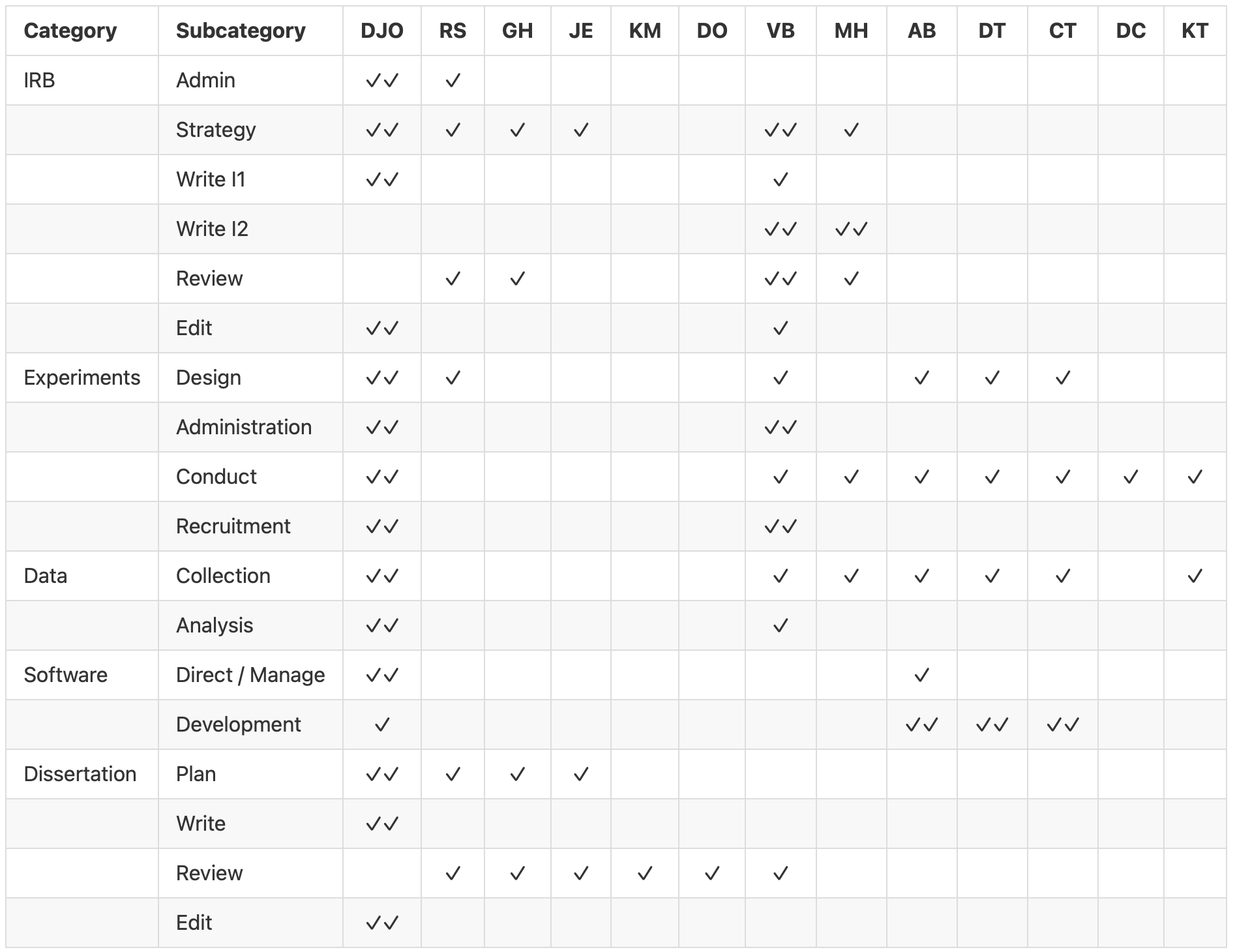This screenshot has width=1235, height=952.
Task: Select the KT column header
Action: [x=1195, y=31]
